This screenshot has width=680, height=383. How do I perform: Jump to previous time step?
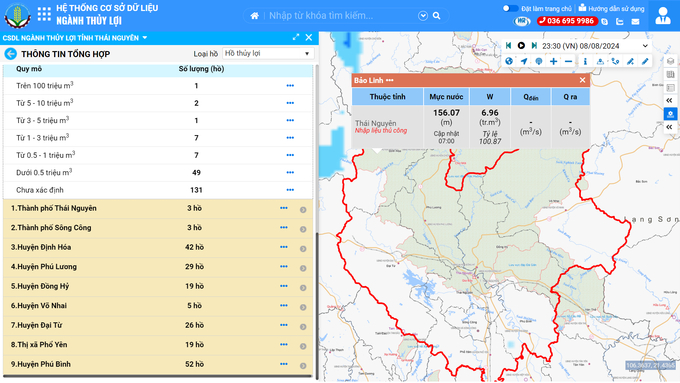coord(508,46)
